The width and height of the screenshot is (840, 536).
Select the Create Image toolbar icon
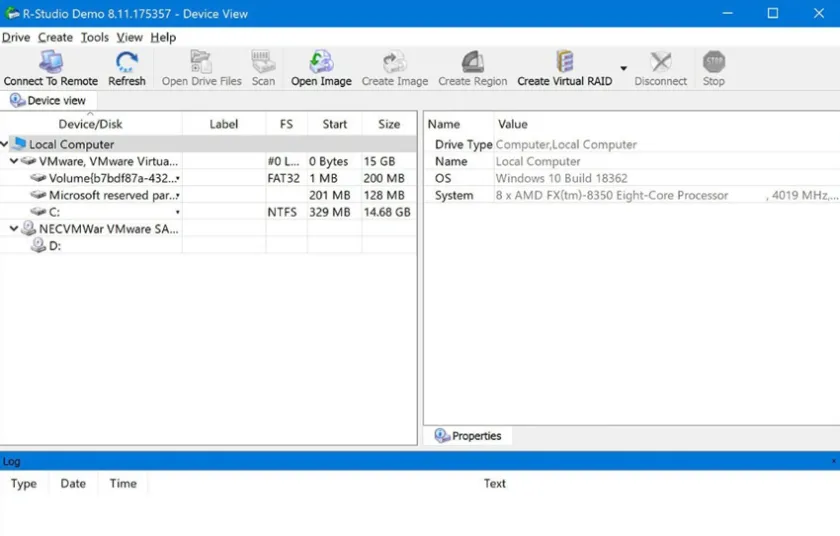(394, 63)
